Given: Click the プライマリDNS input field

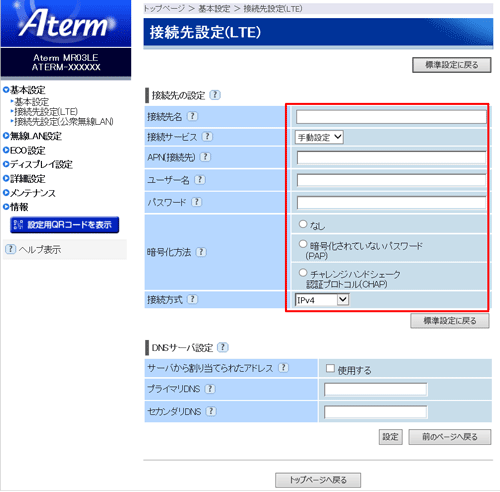Looking at the screenshot, I should point(376,389).
